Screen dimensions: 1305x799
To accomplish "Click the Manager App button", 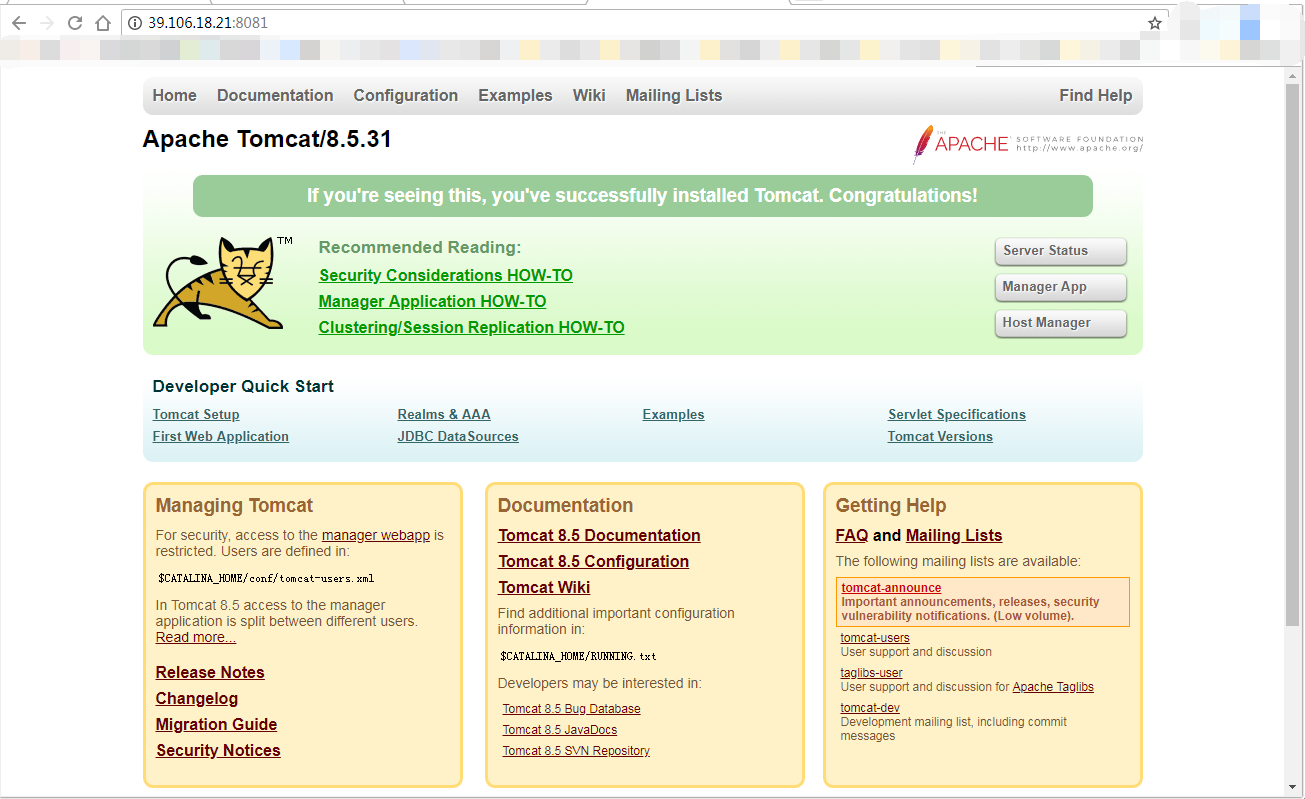I will (1060, 287).
